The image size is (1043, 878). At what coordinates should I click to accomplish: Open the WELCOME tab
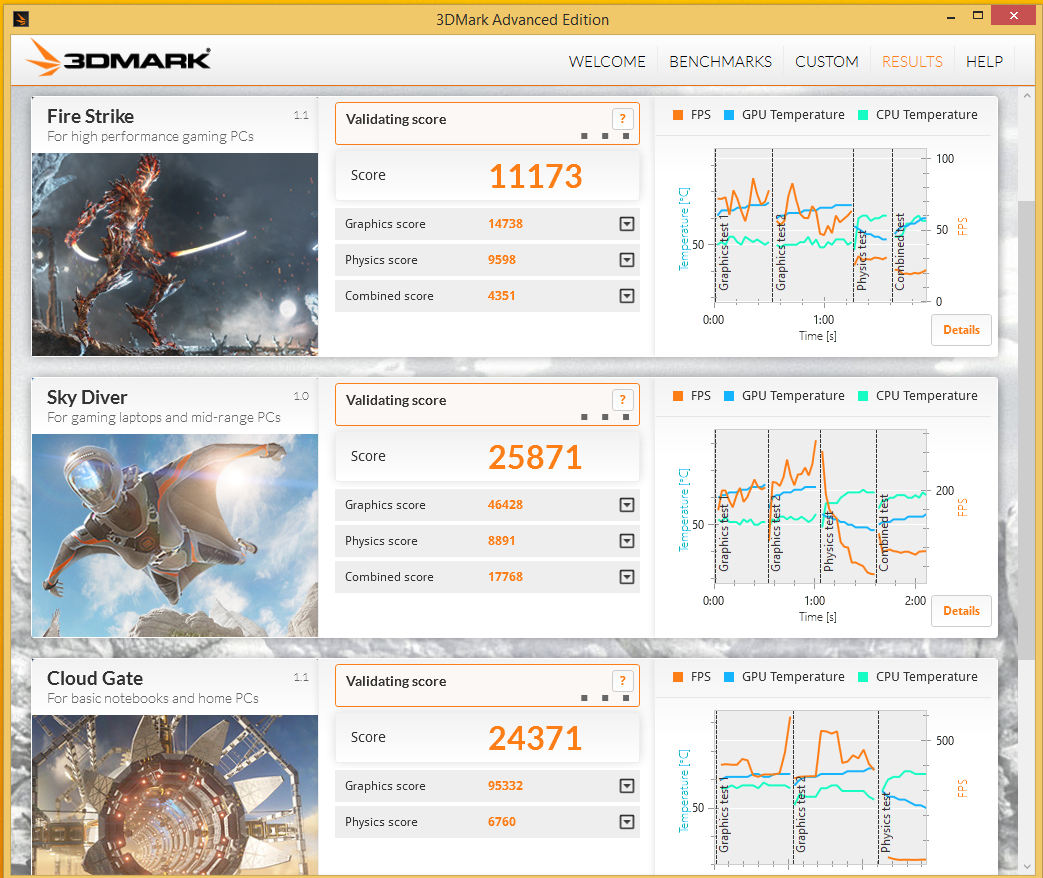(607, 62)
